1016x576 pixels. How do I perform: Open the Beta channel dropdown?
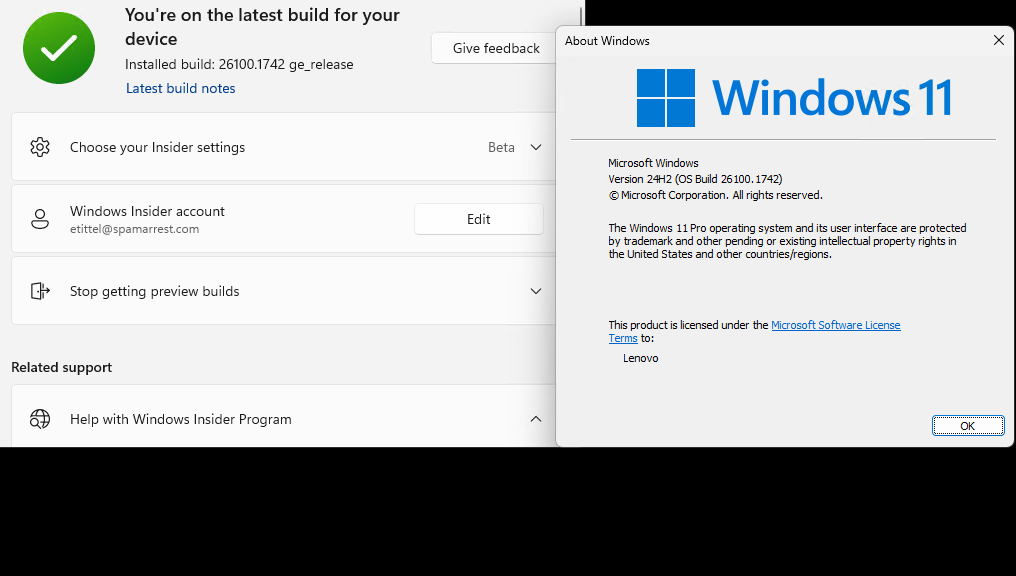point(515,147)
